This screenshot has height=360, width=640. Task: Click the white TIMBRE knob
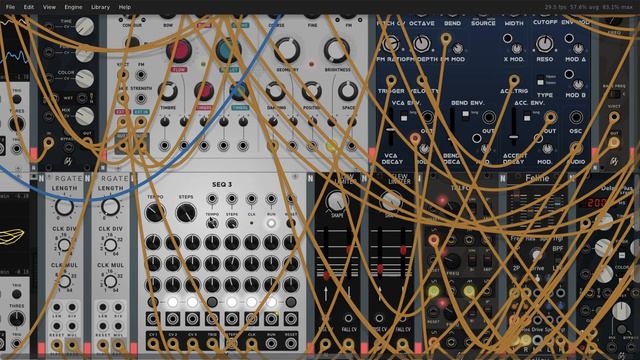click(168, 91)
